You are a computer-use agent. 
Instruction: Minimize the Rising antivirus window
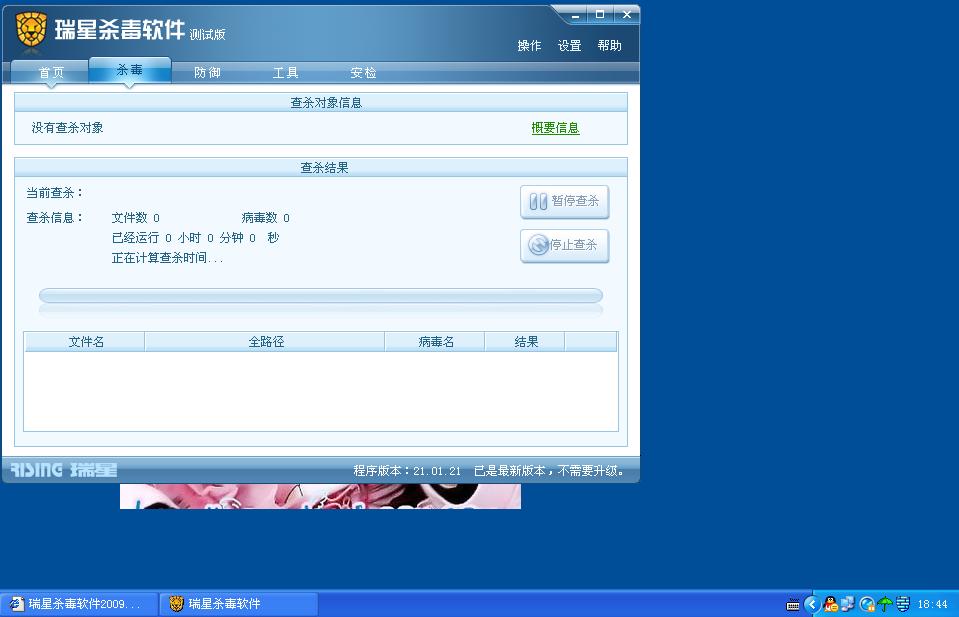575,15
